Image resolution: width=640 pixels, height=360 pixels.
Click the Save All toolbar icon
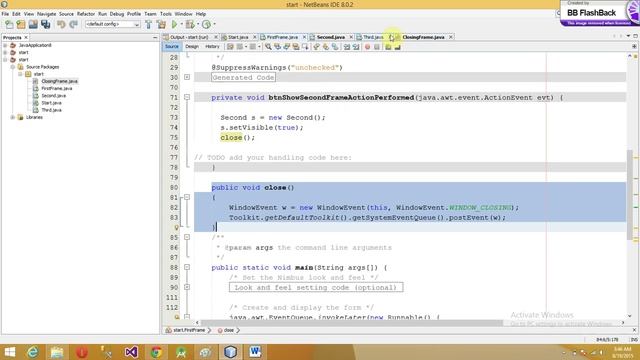click(x=45, y=24)
